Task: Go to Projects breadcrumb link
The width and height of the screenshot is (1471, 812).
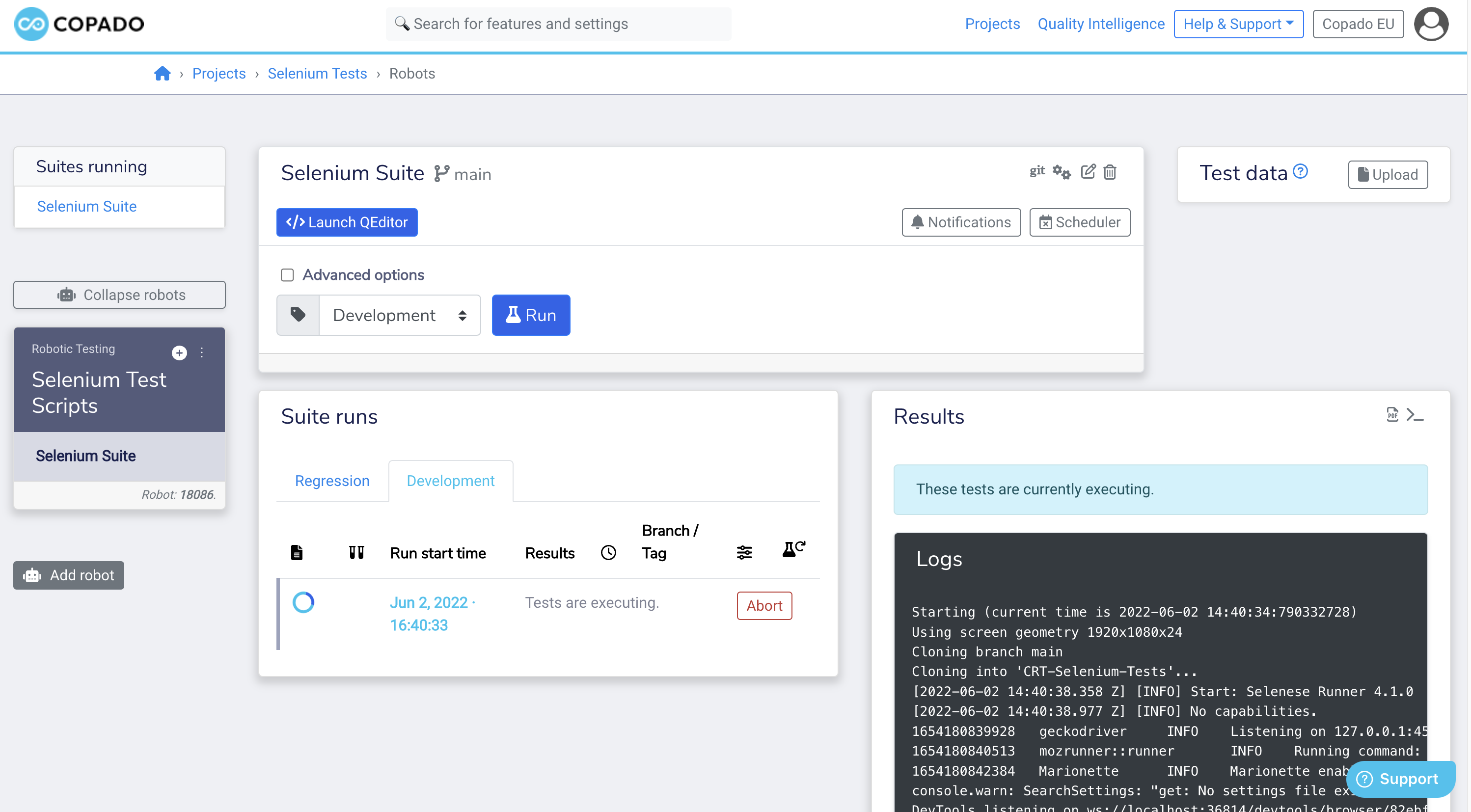Action: coord(218,74)
